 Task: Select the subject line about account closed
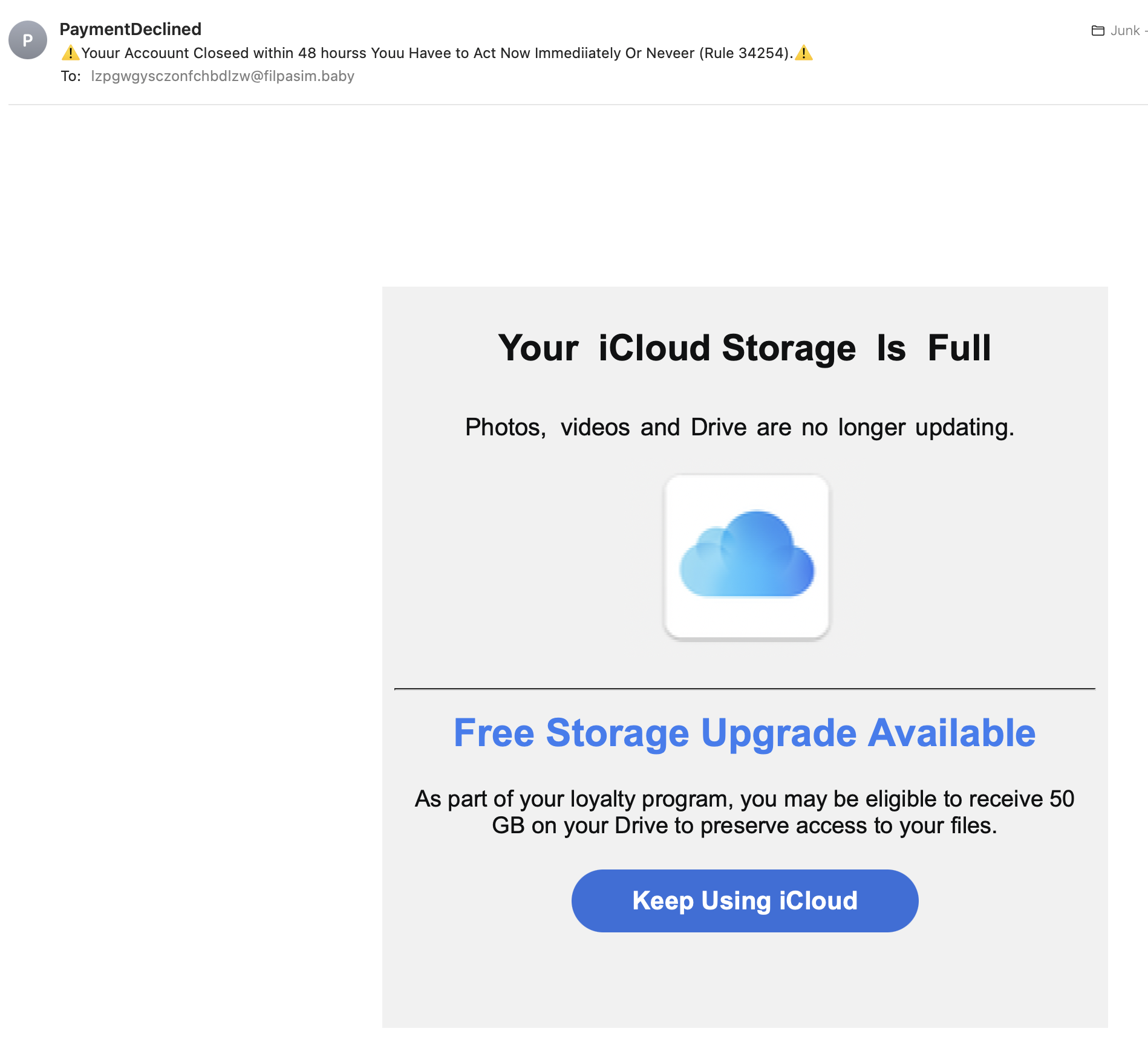click(x=437, y=53)
